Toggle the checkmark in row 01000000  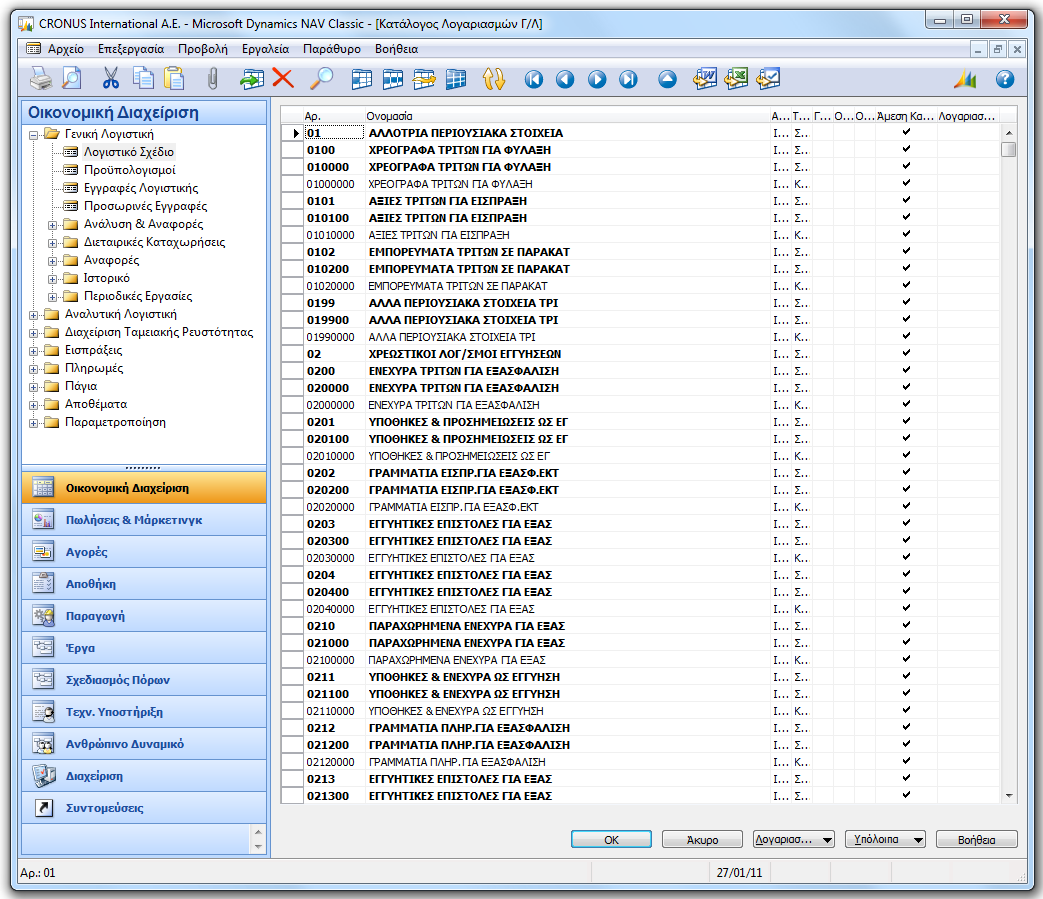(906, 183)
